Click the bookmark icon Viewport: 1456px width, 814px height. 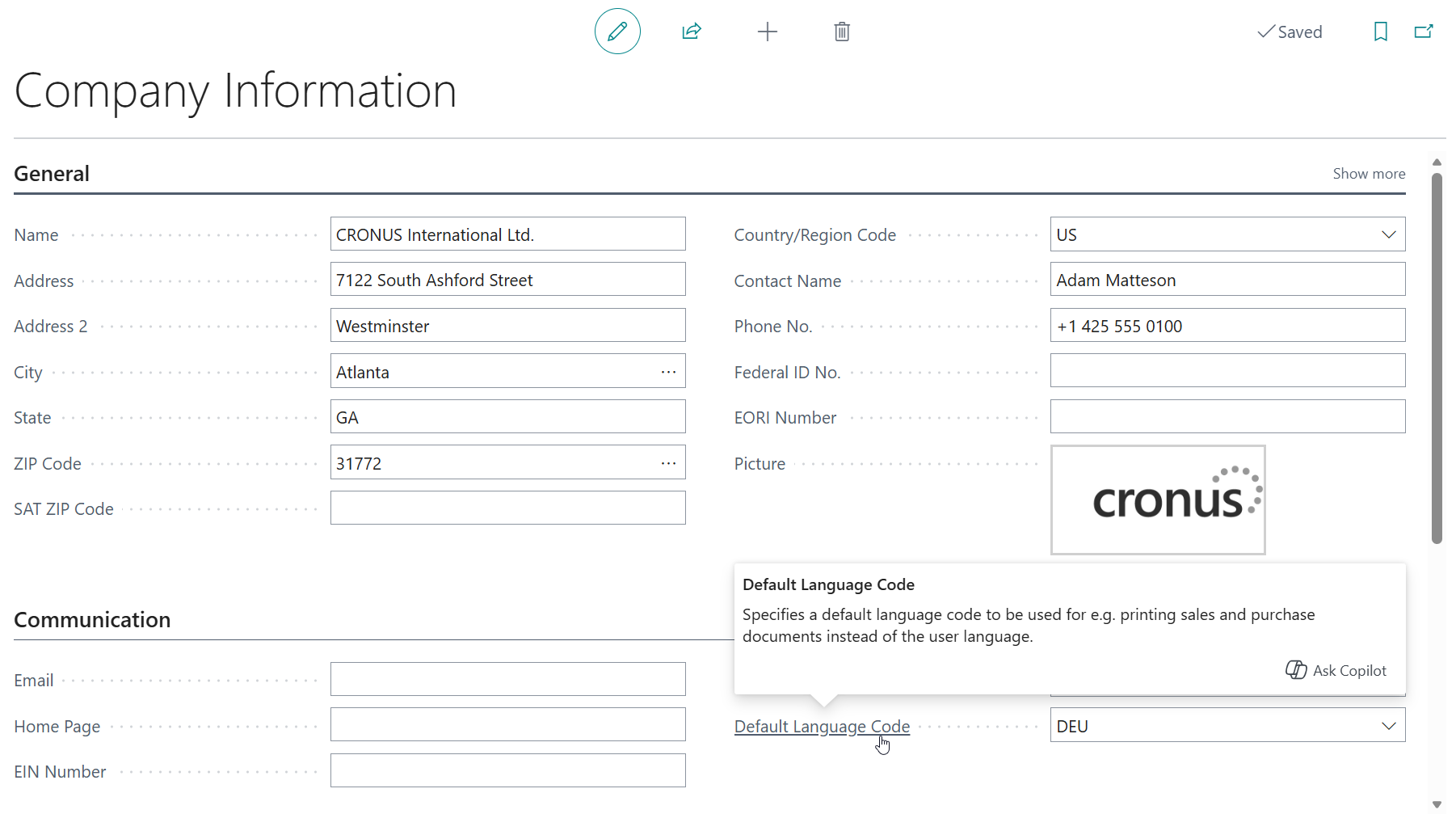(1380, 32)
